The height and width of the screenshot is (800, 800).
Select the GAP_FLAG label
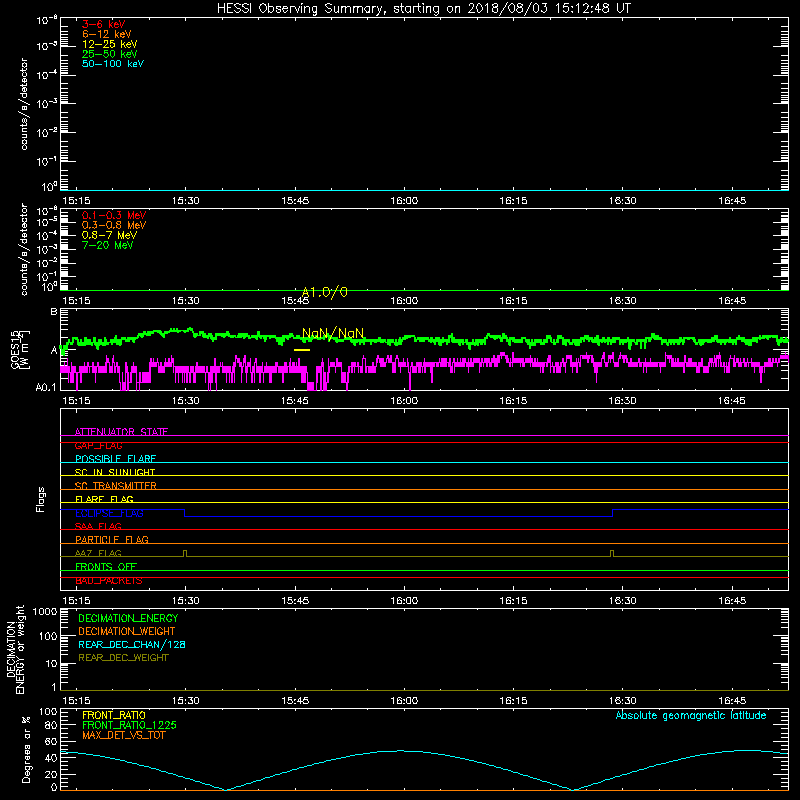pos(98,445)
